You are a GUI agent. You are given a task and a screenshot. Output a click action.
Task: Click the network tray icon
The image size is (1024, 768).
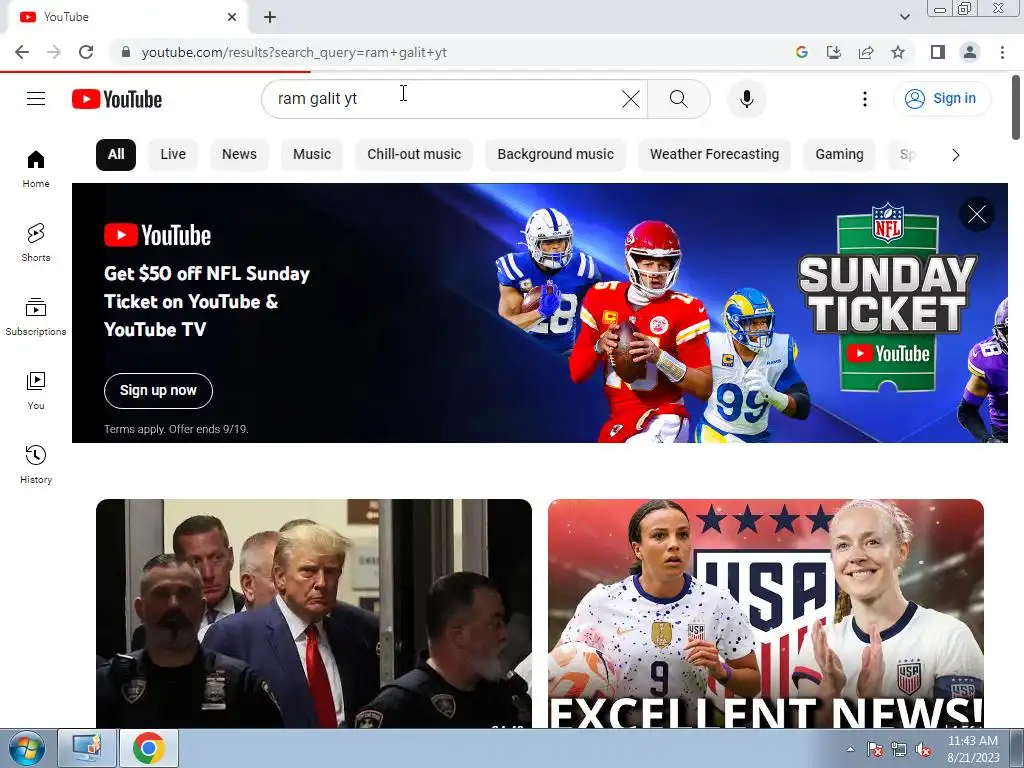click(x=899, y=750)
